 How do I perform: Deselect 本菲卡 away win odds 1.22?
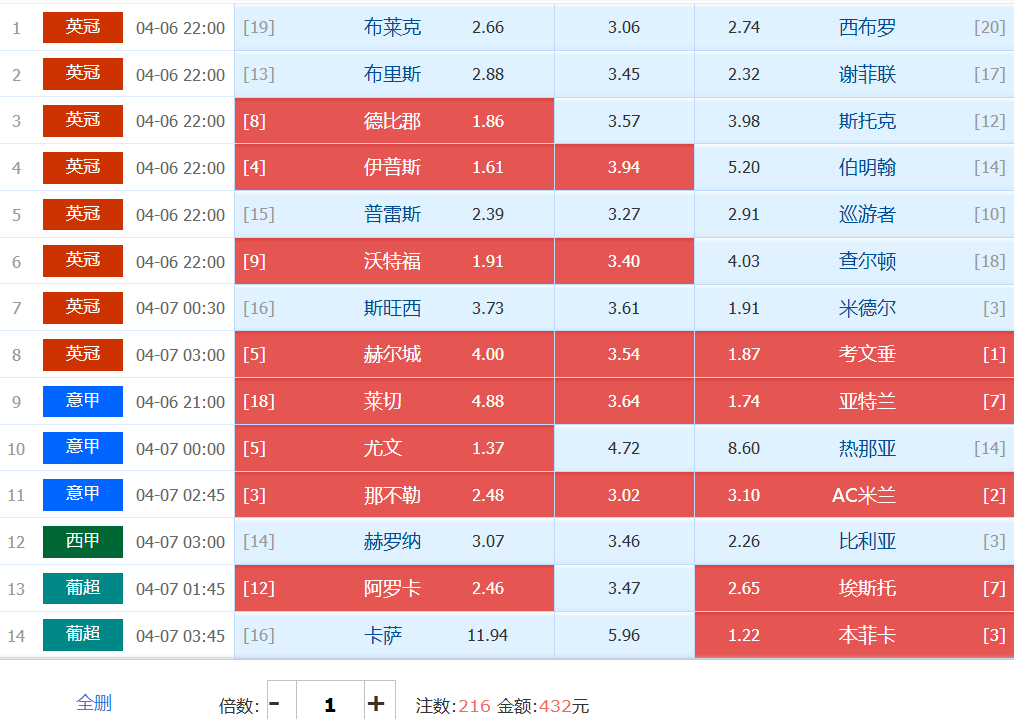[853, 635]
